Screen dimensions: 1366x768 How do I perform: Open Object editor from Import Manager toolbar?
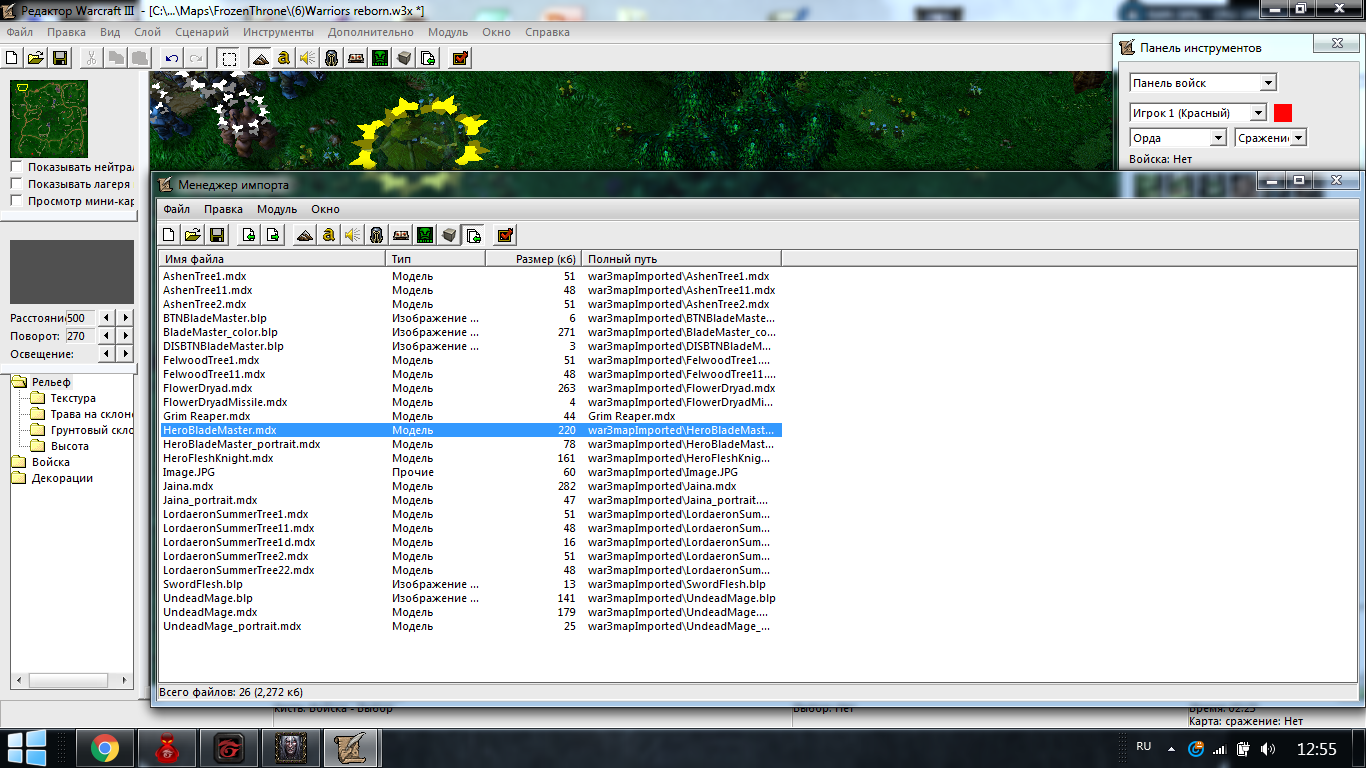[x=376, y=235]
